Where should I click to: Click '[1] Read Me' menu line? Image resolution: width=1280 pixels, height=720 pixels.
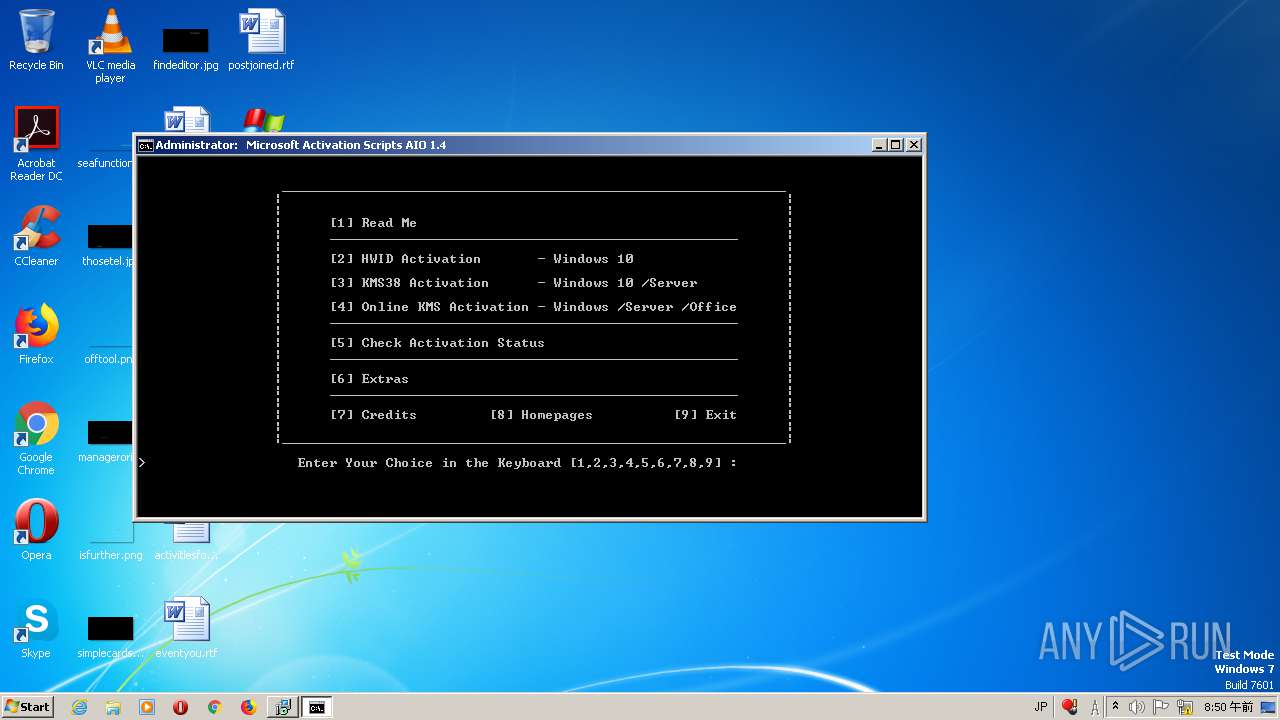point(373,223)
